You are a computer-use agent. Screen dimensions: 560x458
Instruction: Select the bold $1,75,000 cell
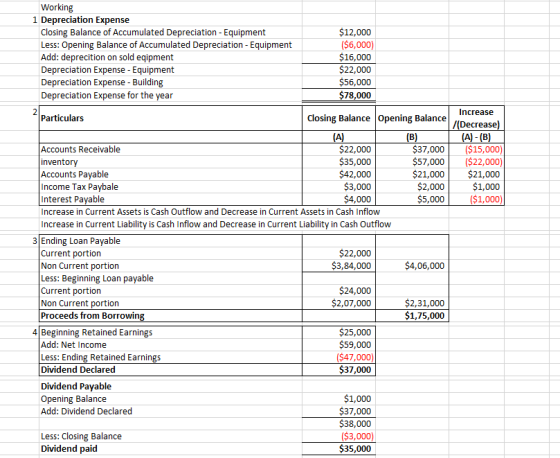point(425,316)
